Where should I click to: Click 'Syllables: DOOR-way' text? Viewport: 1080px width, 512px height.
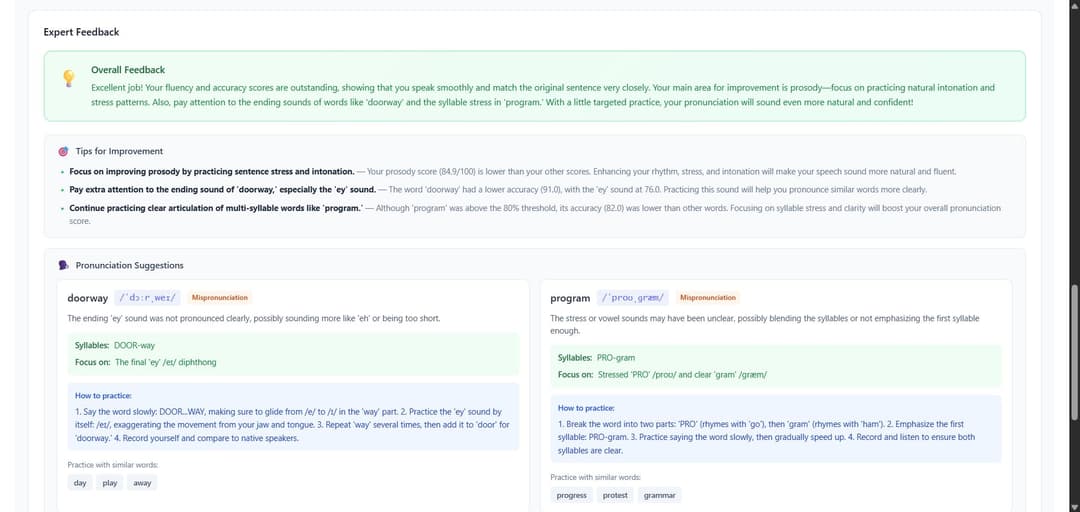[116, 346]
